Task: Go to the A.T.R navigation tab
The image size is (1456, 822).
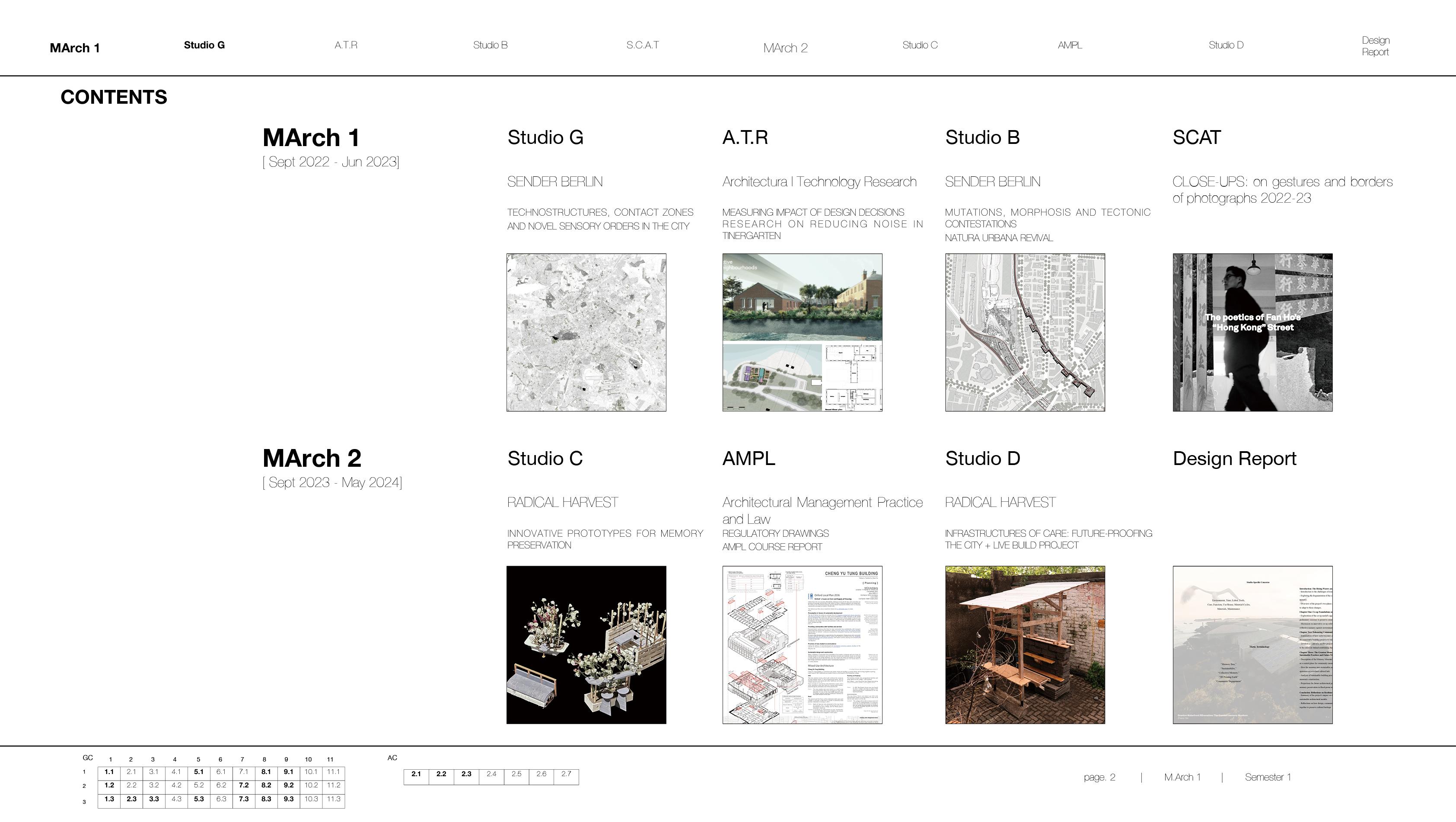Action: pyautogui.click(x=345, y=45)
